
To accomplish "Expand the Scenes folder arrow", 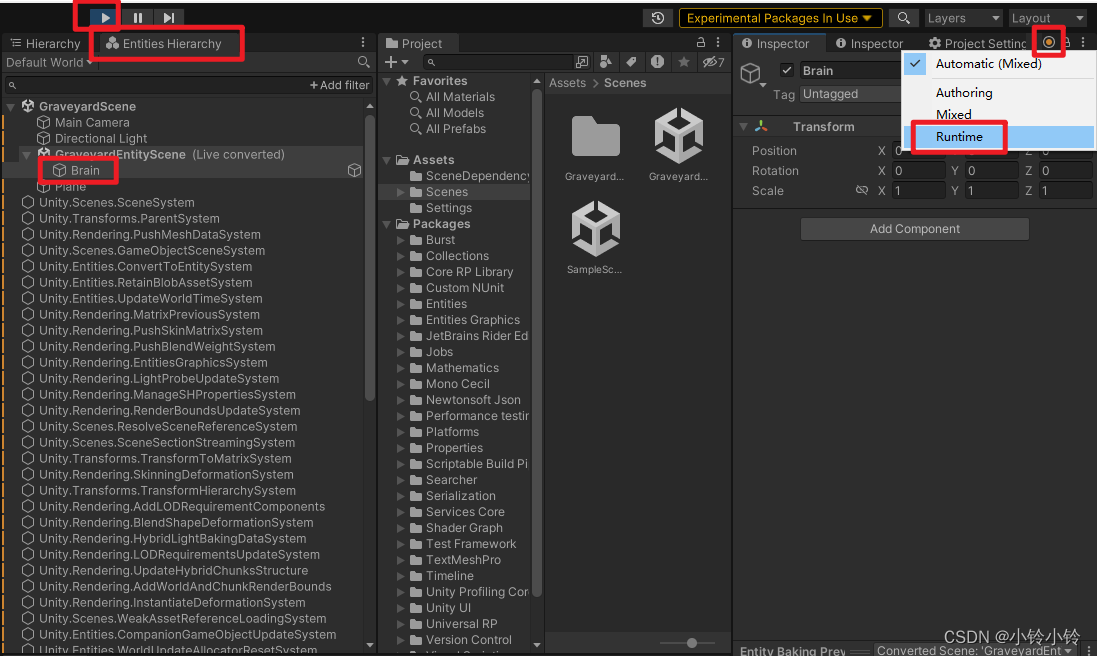I will point(401,192).
